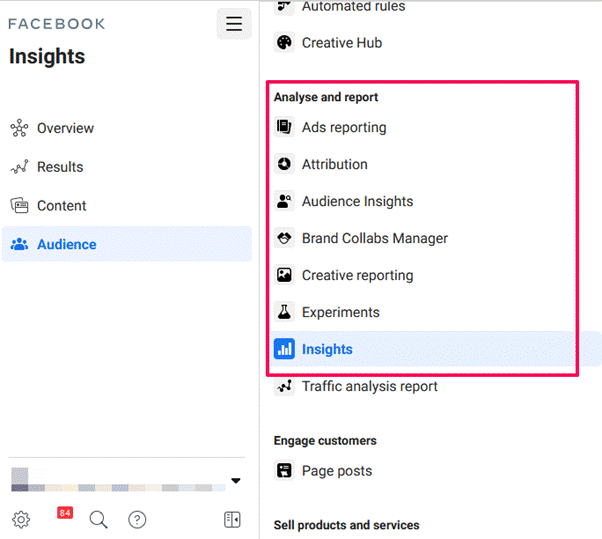Screen dimensions: 602x539
Task: Switch to the Results section
Action: pos(60,167)
